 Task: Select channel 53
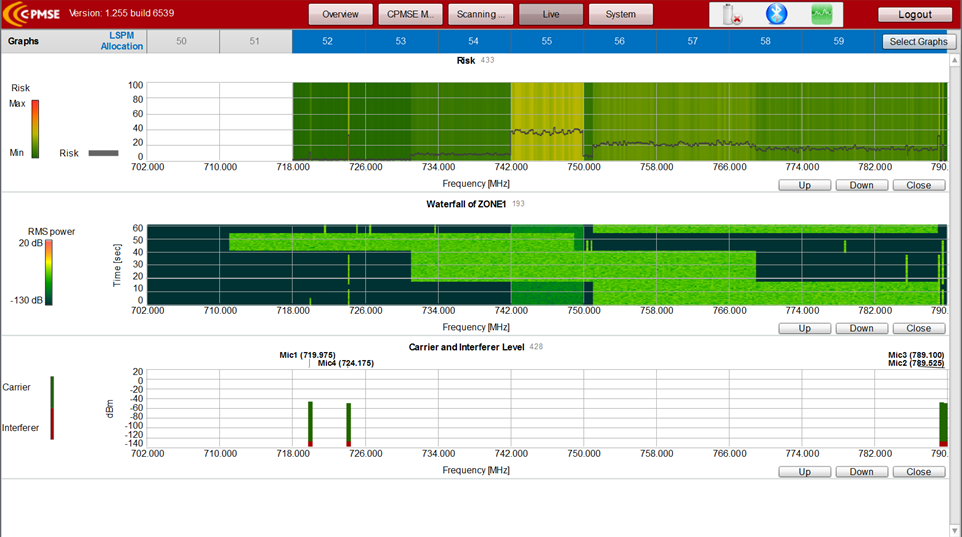tap(401, 41)
